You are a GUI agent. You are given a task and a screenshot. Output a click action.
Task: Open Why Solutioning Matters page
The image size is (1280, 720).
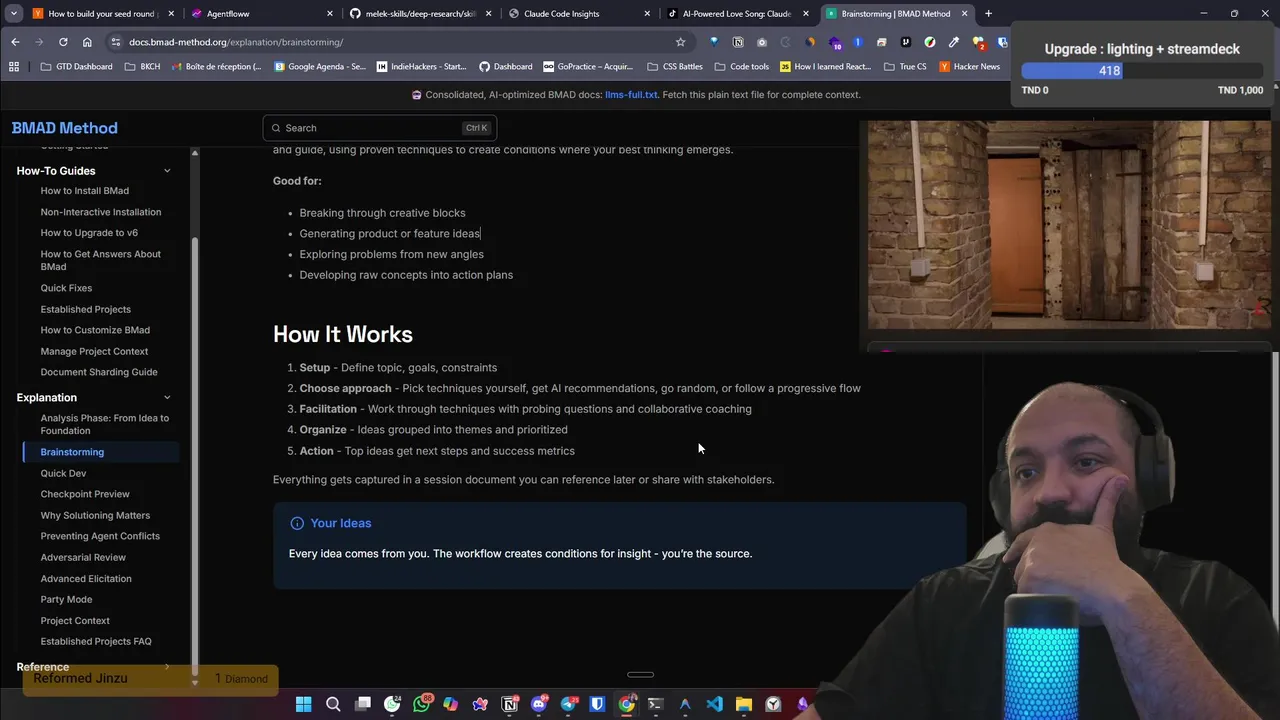tap(95, 515)
